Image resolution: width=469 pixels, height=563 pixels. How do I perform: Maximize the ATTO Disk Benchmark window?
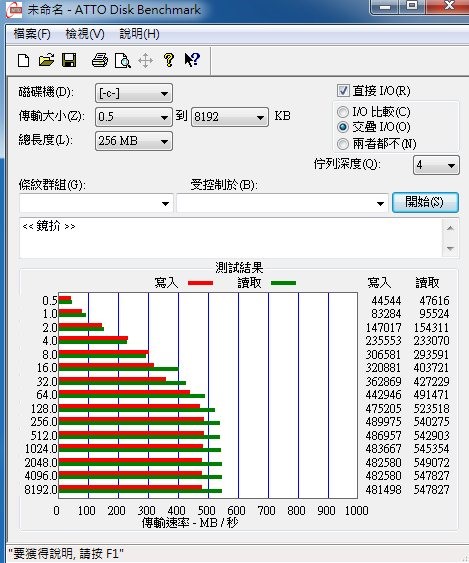412,6
